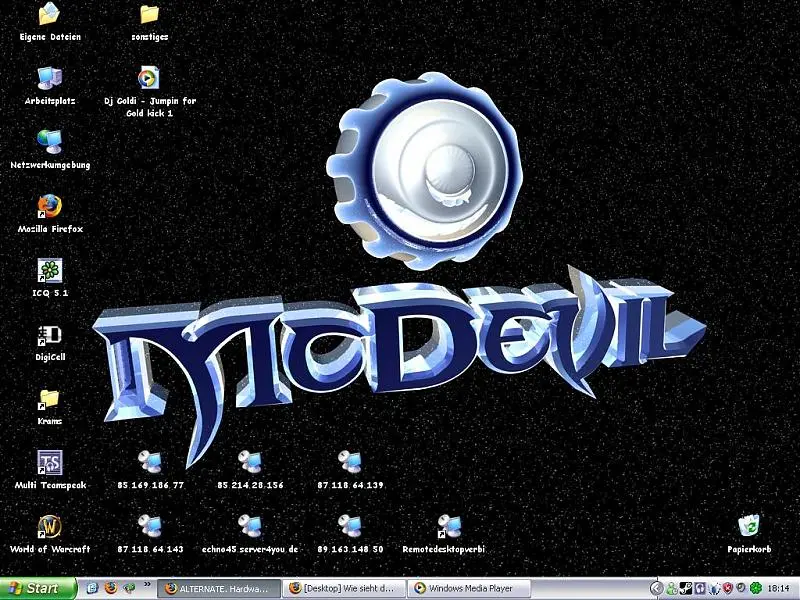This screenshot has width=800, height=600.
Task: Open the World of Warcraft shortcut
Action: pos(49,527)
